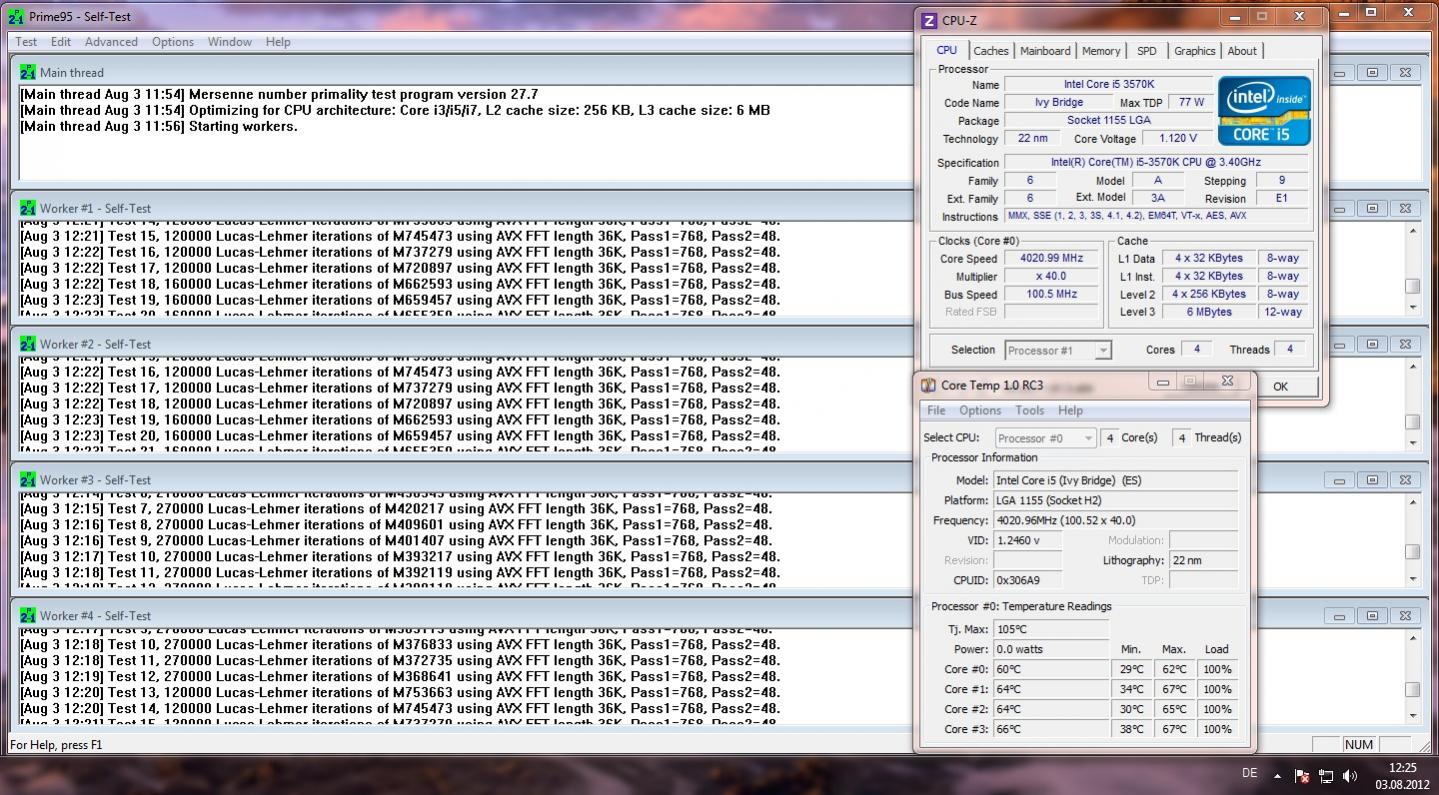The height and width of the screenshot is (795, 1439).
Task: Maximize the Worker #2 child window
Action: tap(1372, 345)
